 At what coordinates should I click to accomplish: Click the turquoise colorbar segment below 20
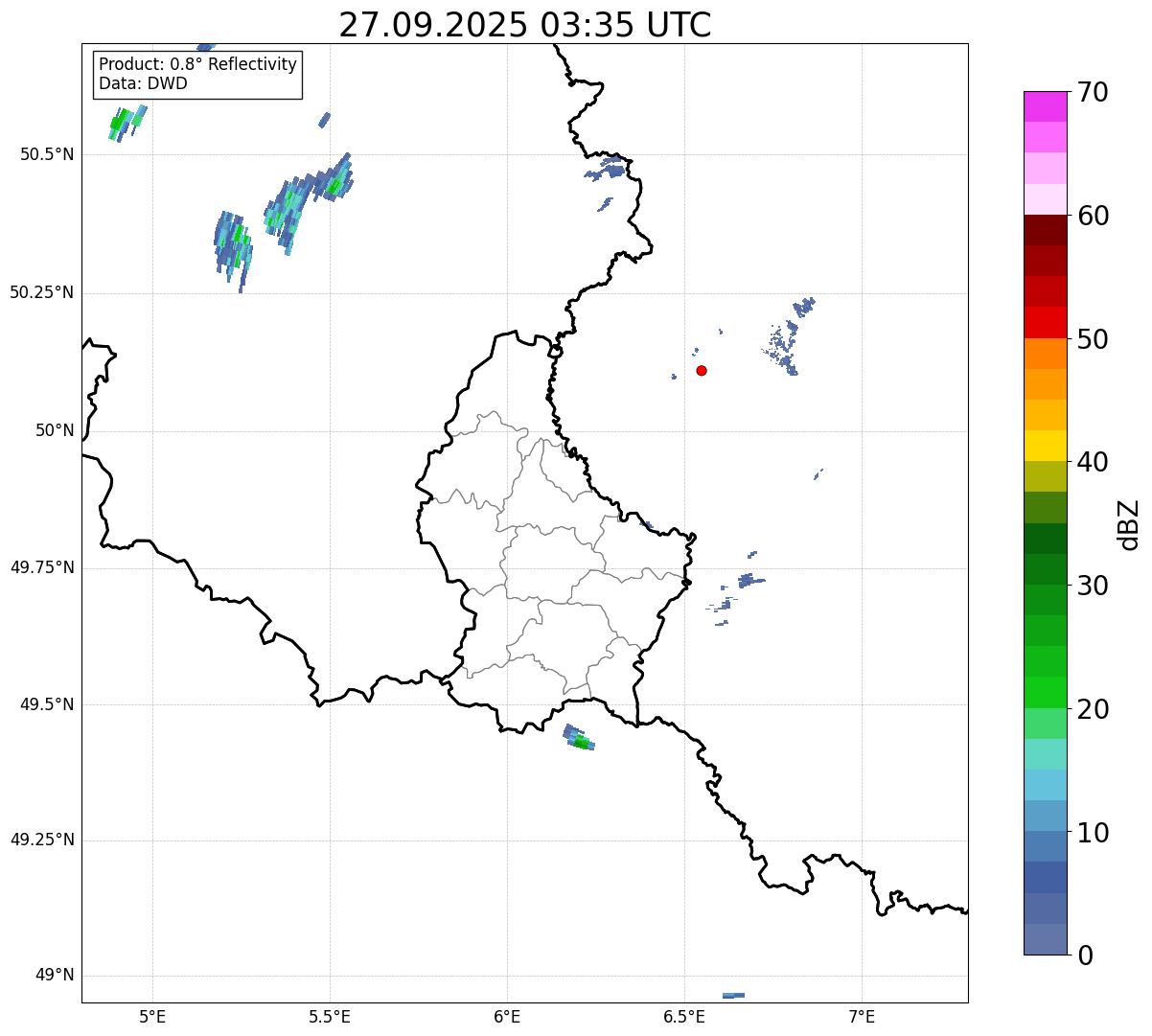(1045, 754)
